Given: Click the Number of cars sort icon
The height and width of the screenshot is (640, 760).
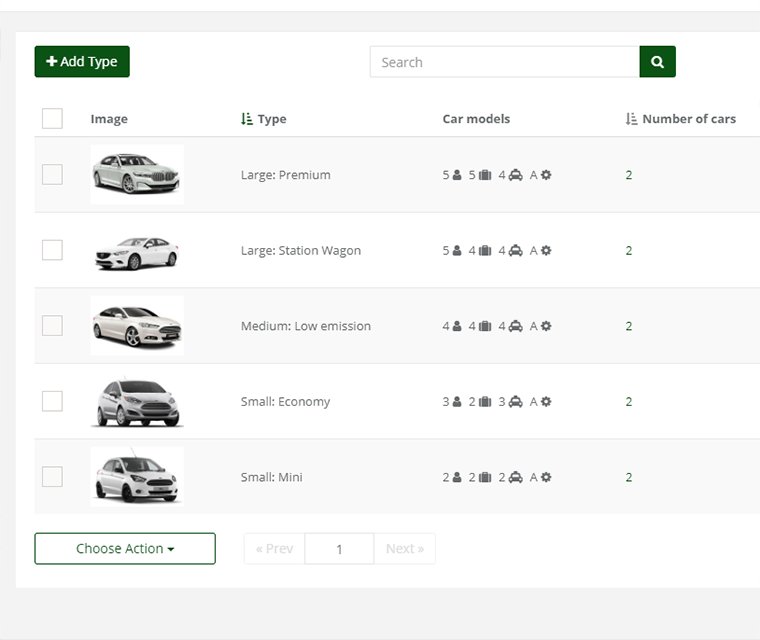Looking at the screenshot, I should [x=631, y=119].
